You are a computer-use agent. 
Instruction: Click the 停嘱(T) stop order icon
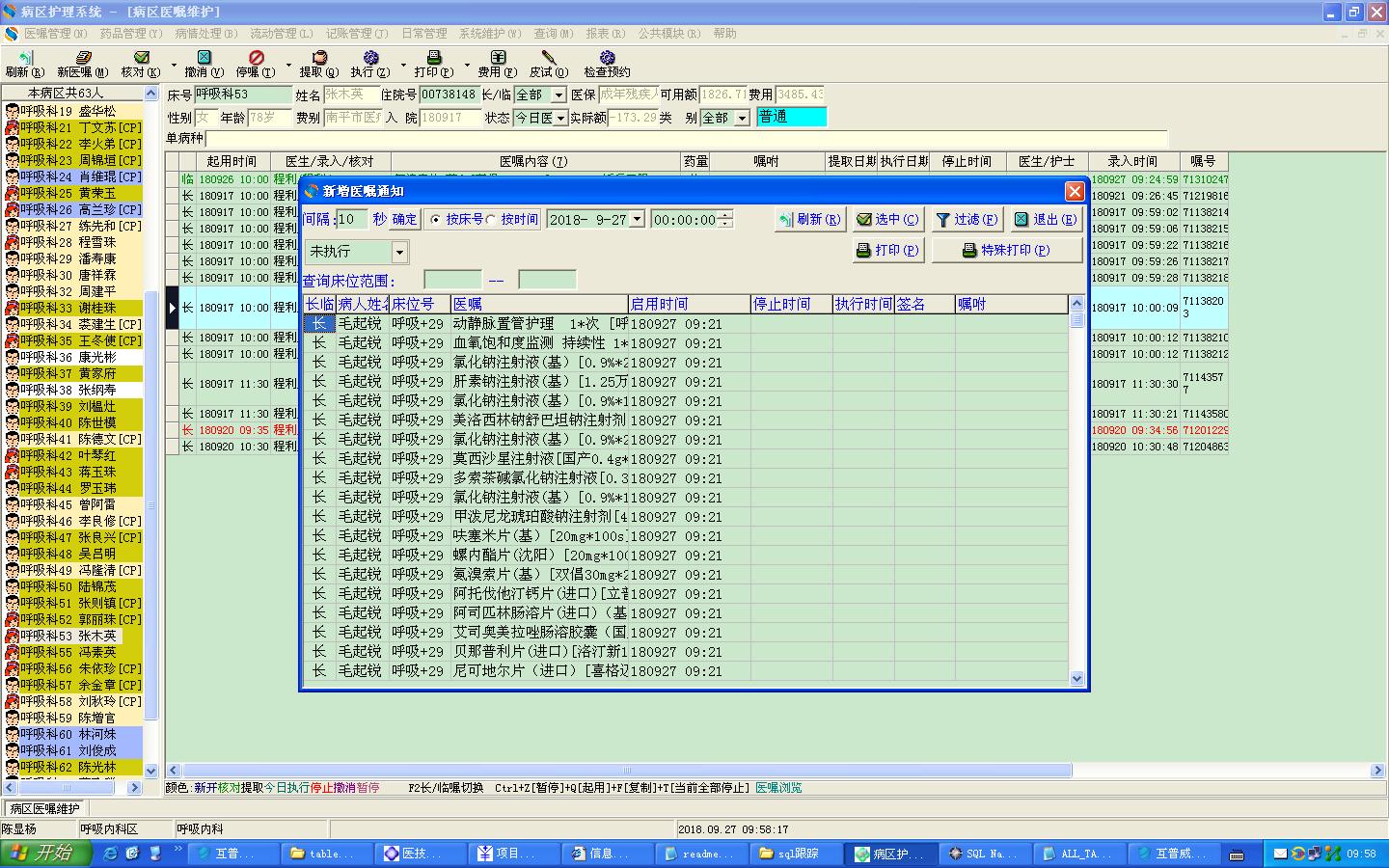(x=256, y=65)
